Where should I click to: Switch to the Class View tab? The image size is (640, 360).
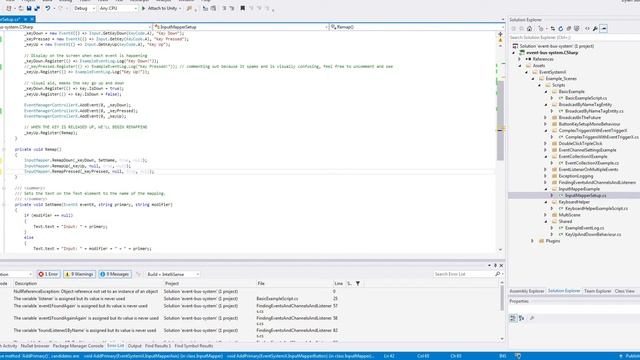[625, 291]
